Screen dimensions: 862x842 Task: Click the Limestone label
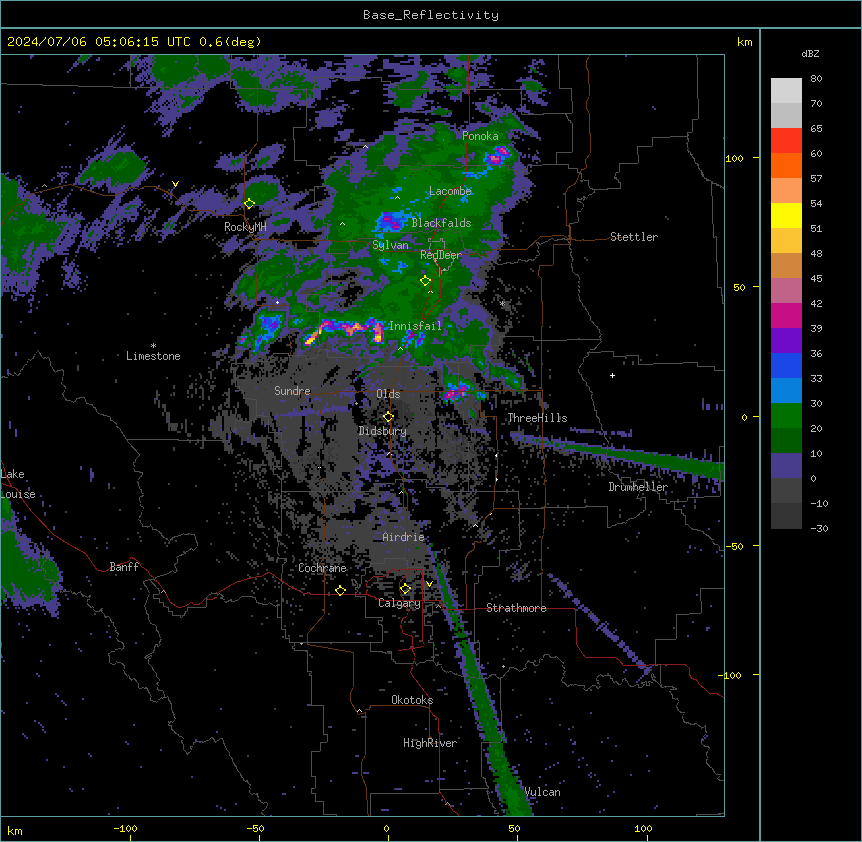[153, 356]
